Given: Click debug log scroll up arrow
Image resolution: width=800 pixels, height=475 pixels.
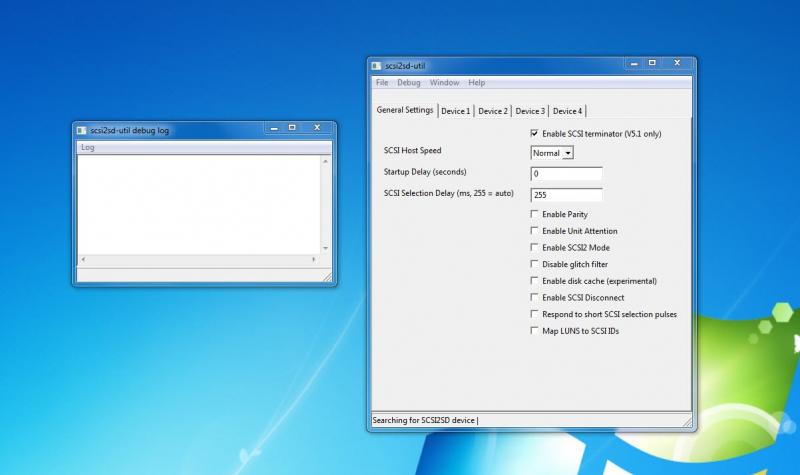Looking at the screenshot, I should (x=326, y=161).
